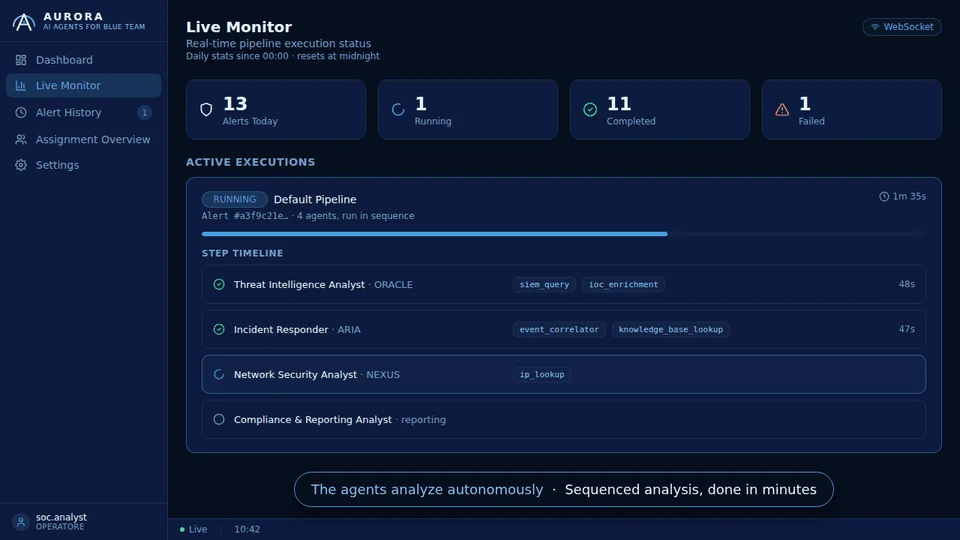Click the spinner icon on Running card
Image resolution: width=960 pixels, height=540 pixels.
pos(398,110)
